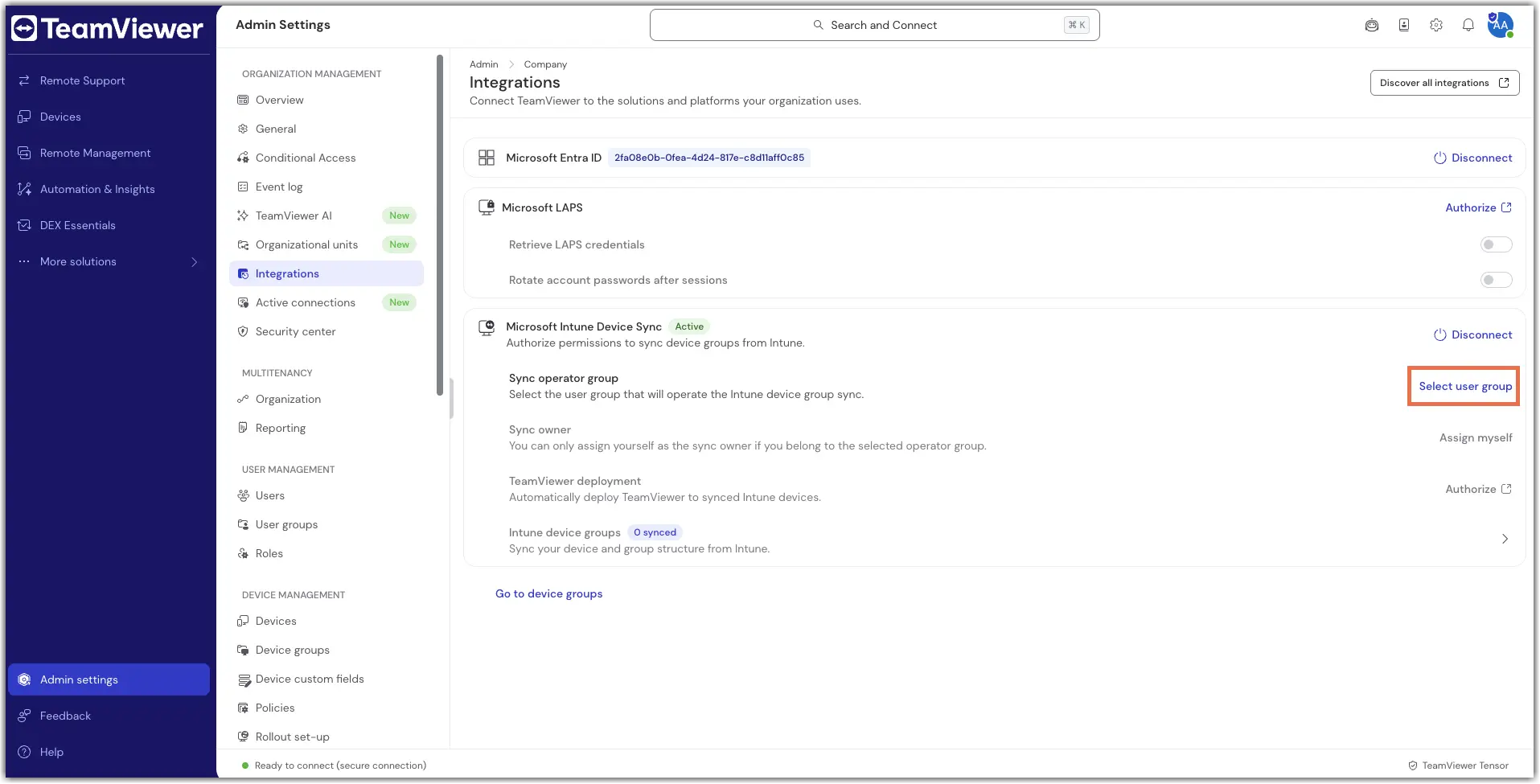Open Go to device groups link
This screenshot has width=1540, height=784.
548,593
